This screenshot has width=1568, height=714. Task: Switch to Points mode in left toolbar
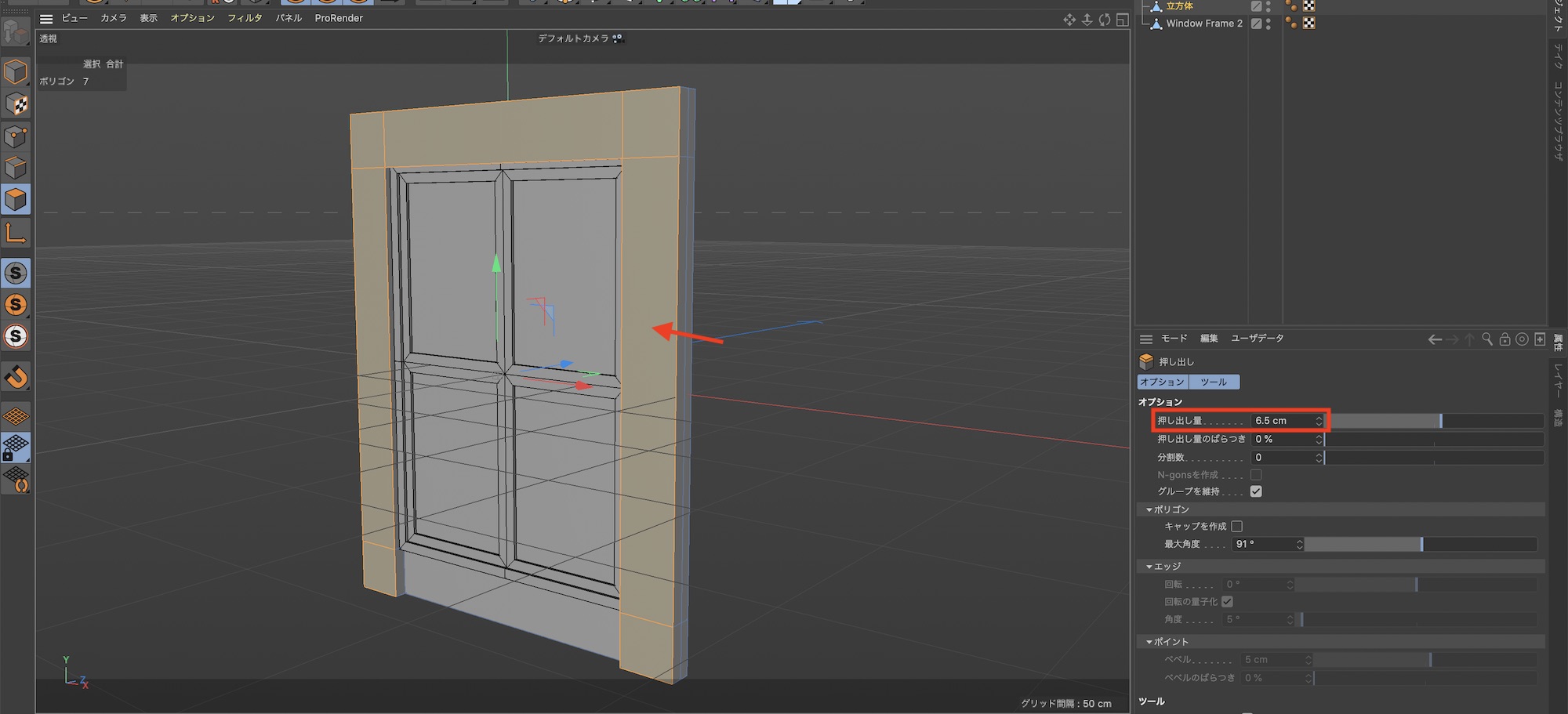tap(16, 137)
